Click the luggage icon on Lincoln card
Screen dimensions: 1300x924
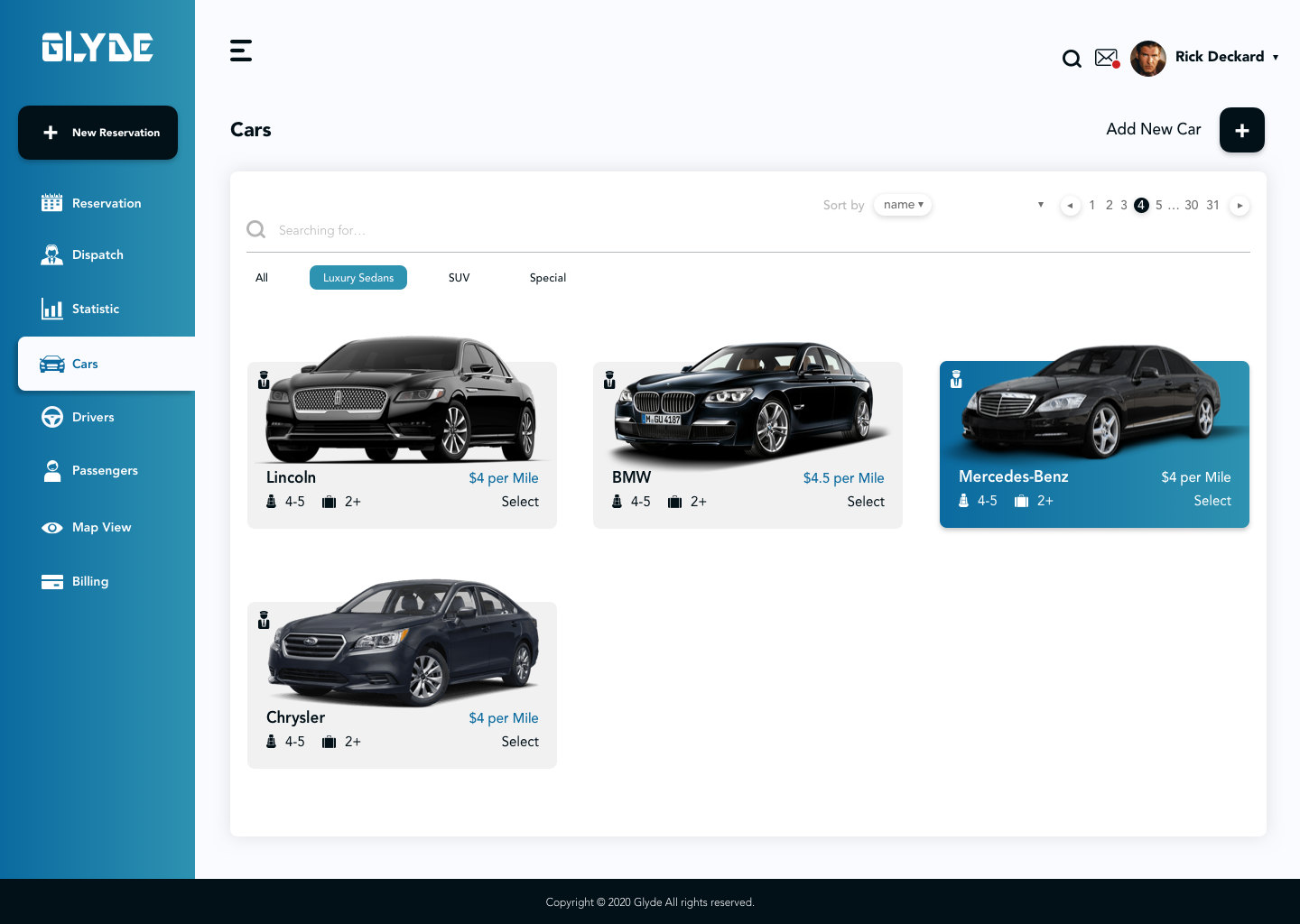330,502
